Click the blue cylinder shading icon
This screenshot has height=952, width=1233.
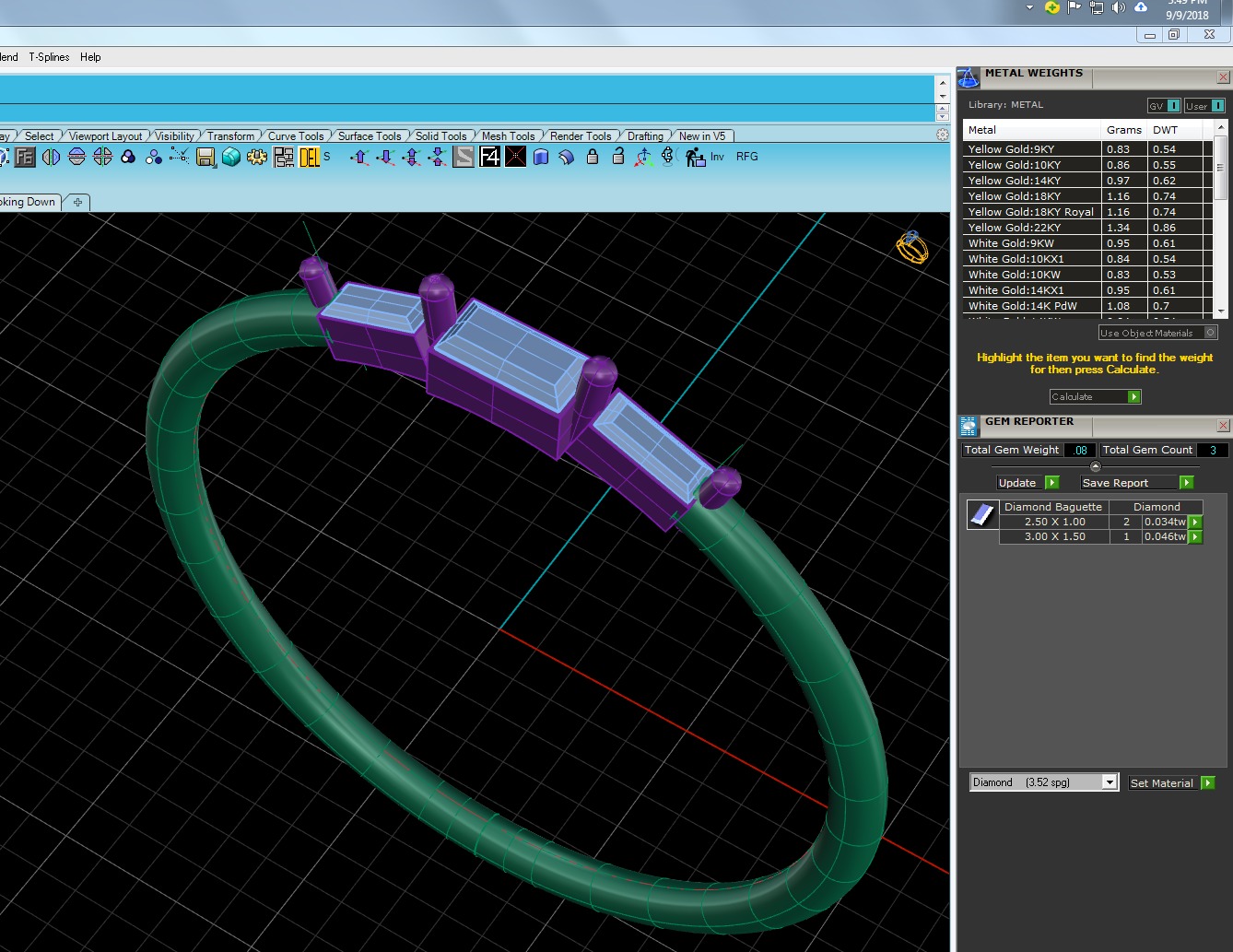(x=541, y=157)
